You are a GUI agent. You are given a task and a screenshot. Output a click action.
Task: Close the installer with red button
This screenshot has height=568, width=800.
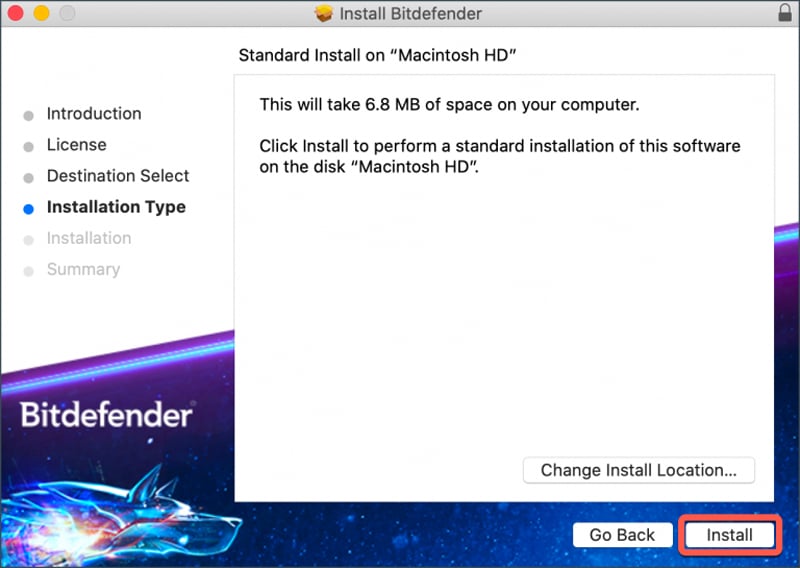(18, 14)
